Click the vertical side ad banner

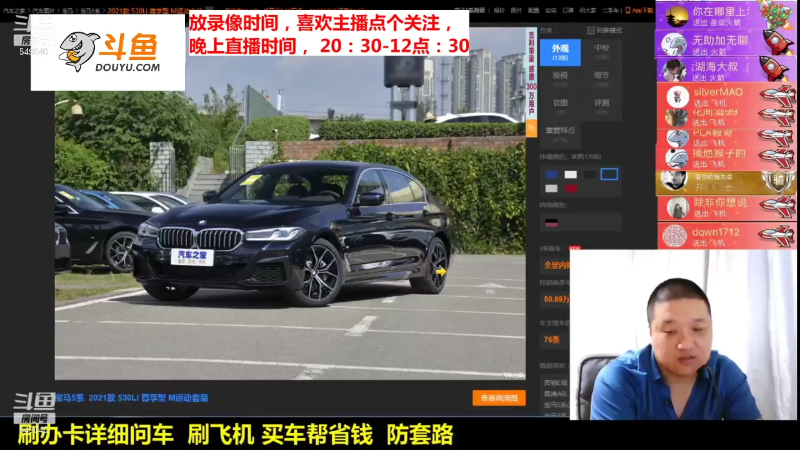coord(531,74)
